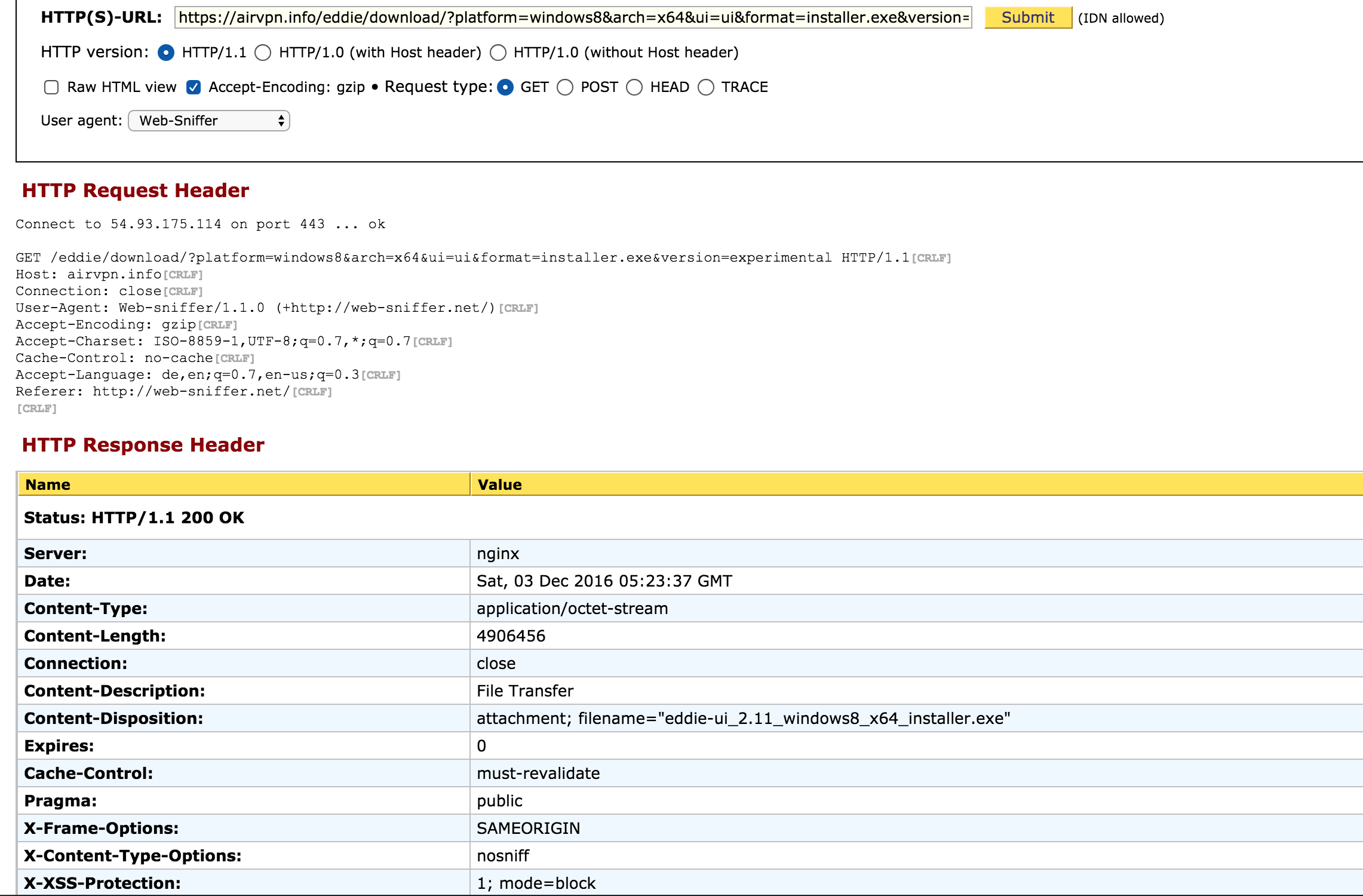Screen dimensions: 1363x896
Task: Click the response Connection value 'close'
Action: [496, 664]
